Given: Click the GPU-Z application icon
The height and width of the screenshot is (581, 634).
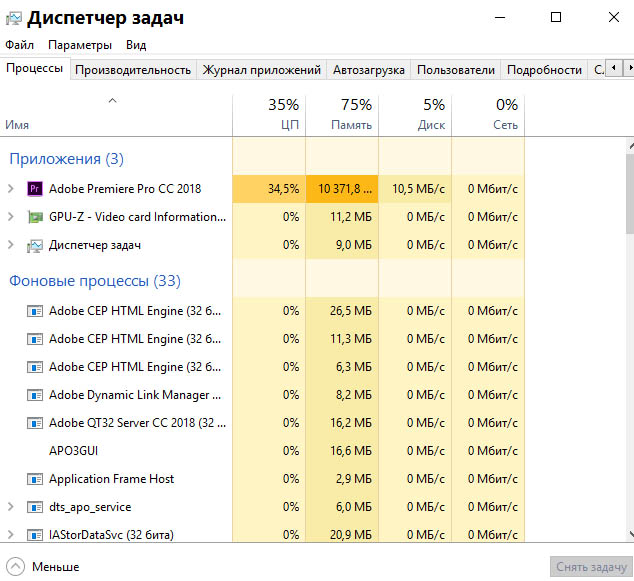Looking at the screenshot, I should click(x=35, y=217).
